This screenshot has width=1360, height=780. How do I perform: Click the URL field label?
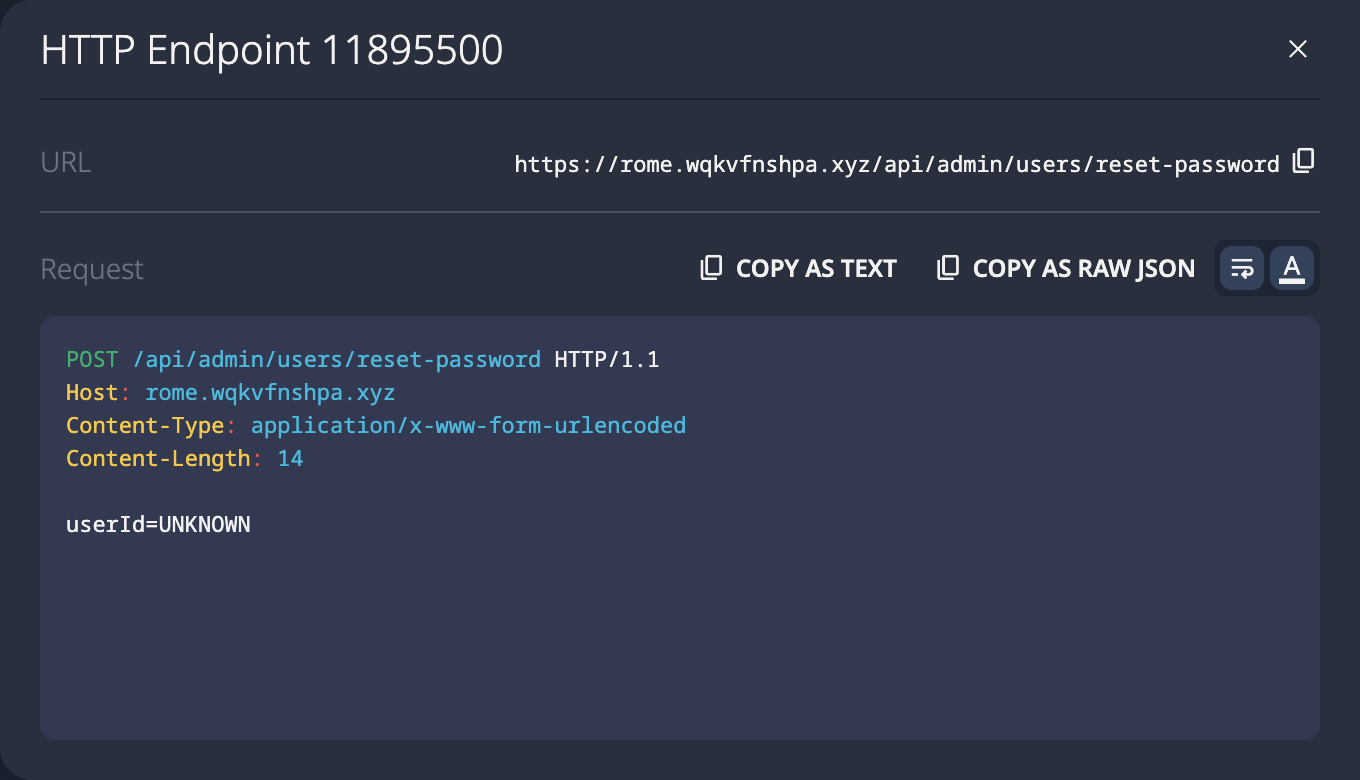point(65,161)
